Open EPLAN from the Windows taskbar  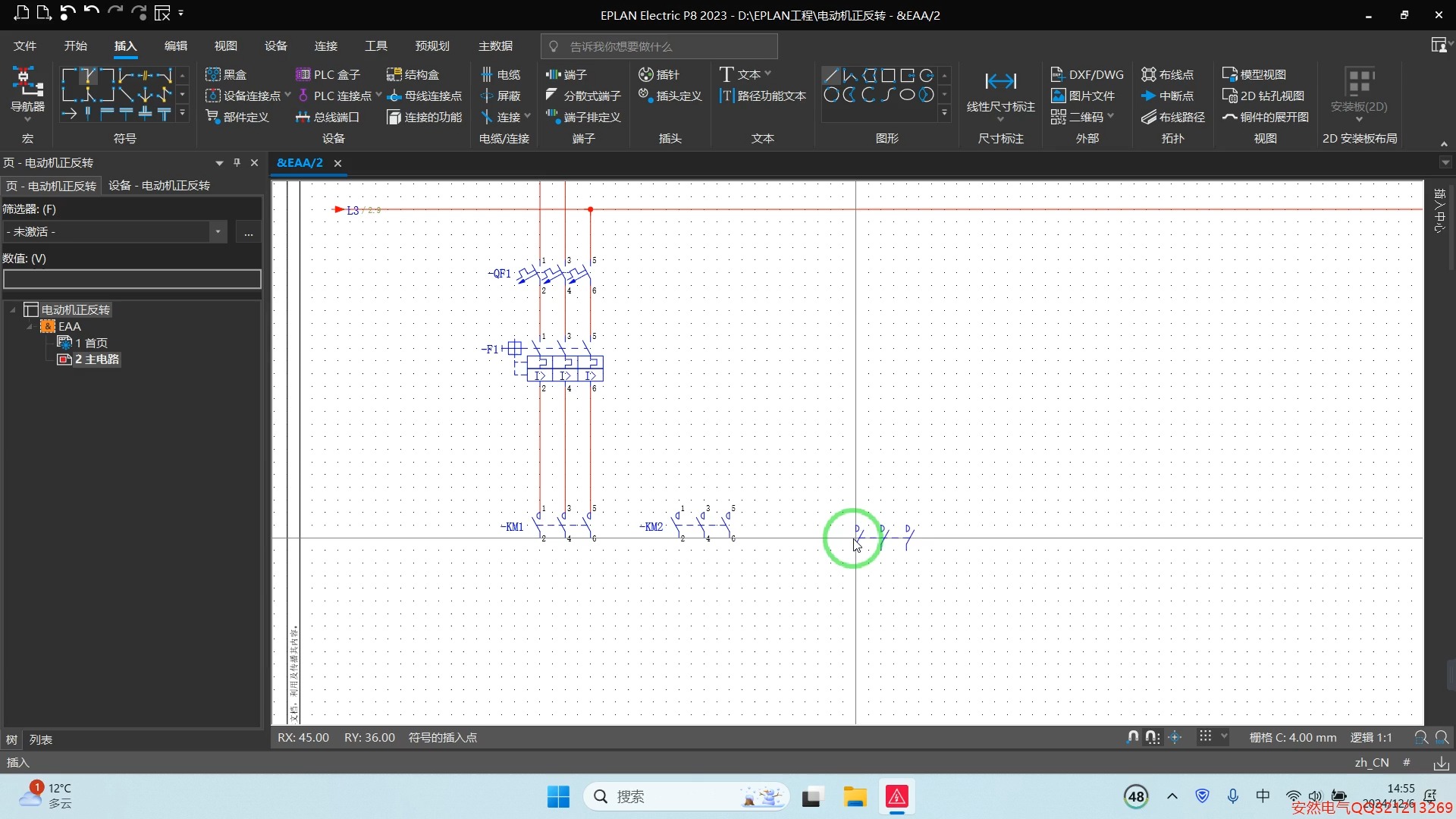[x=896, y=797]
